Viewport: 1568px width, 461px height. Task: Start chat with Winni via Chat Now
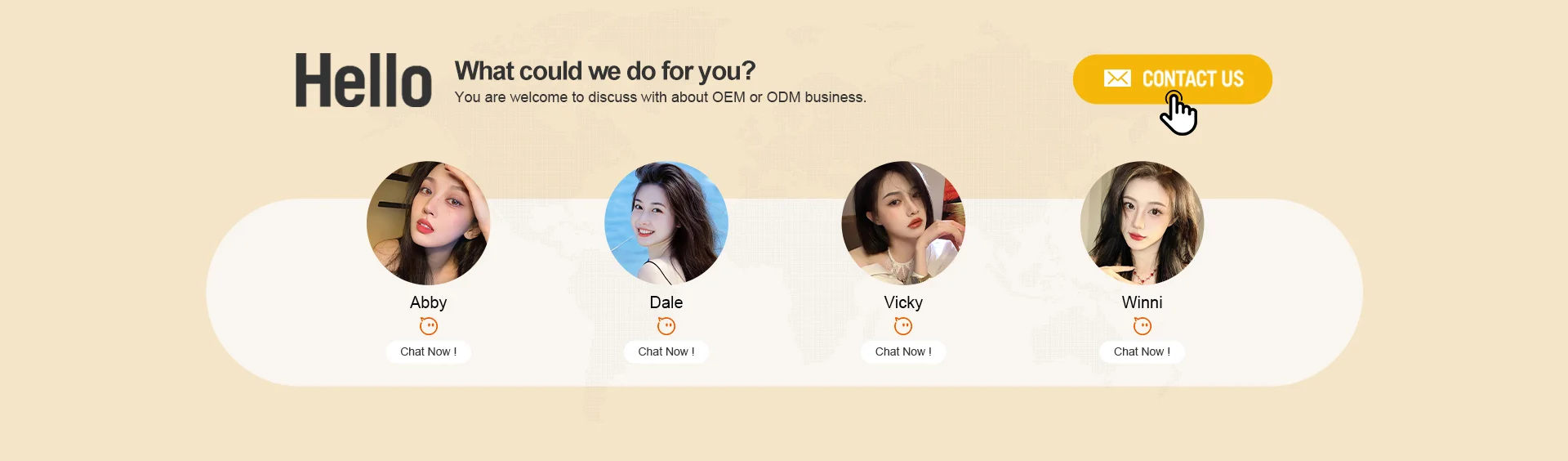1142,351
